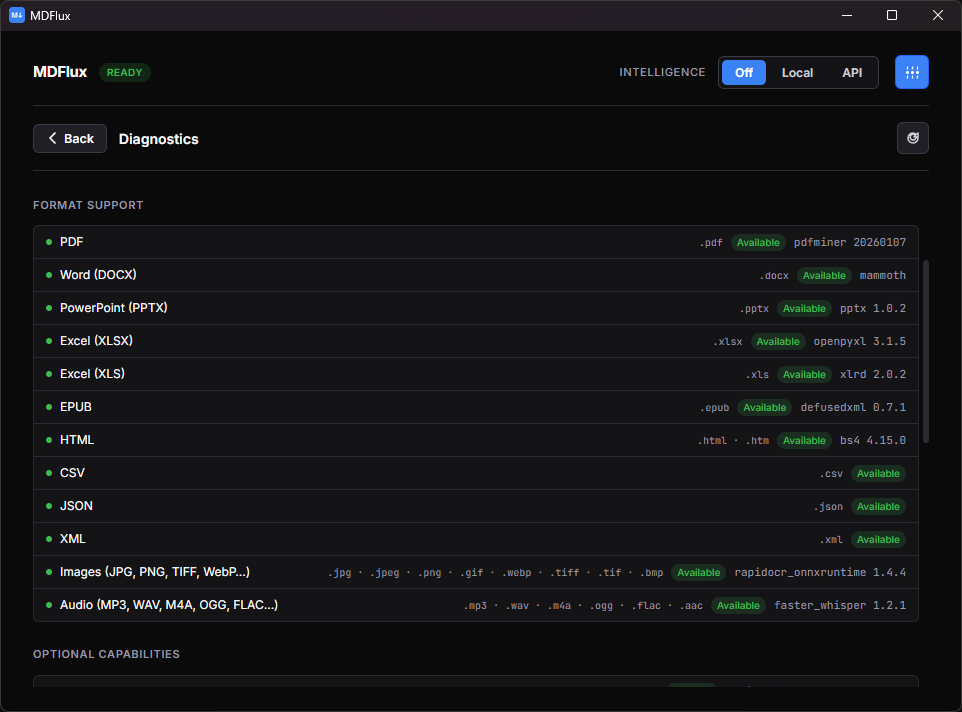Select the XML format row

click(476, 539)
